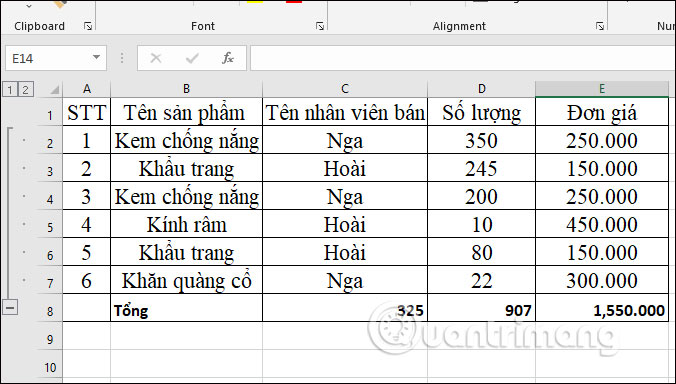
Task: Open Font group dialog launcher
Action: point(320,26)
